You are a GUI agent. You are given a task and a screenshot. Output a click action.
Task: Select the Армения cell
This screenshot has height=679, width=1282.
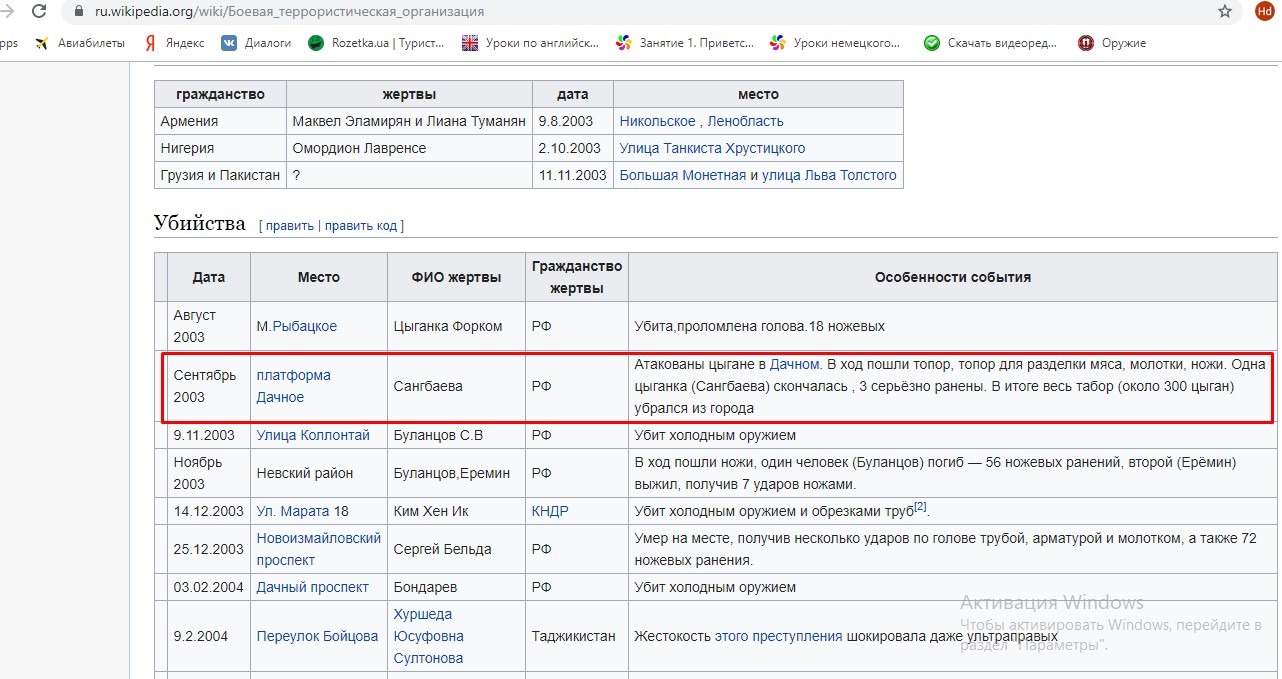[220, 121]
